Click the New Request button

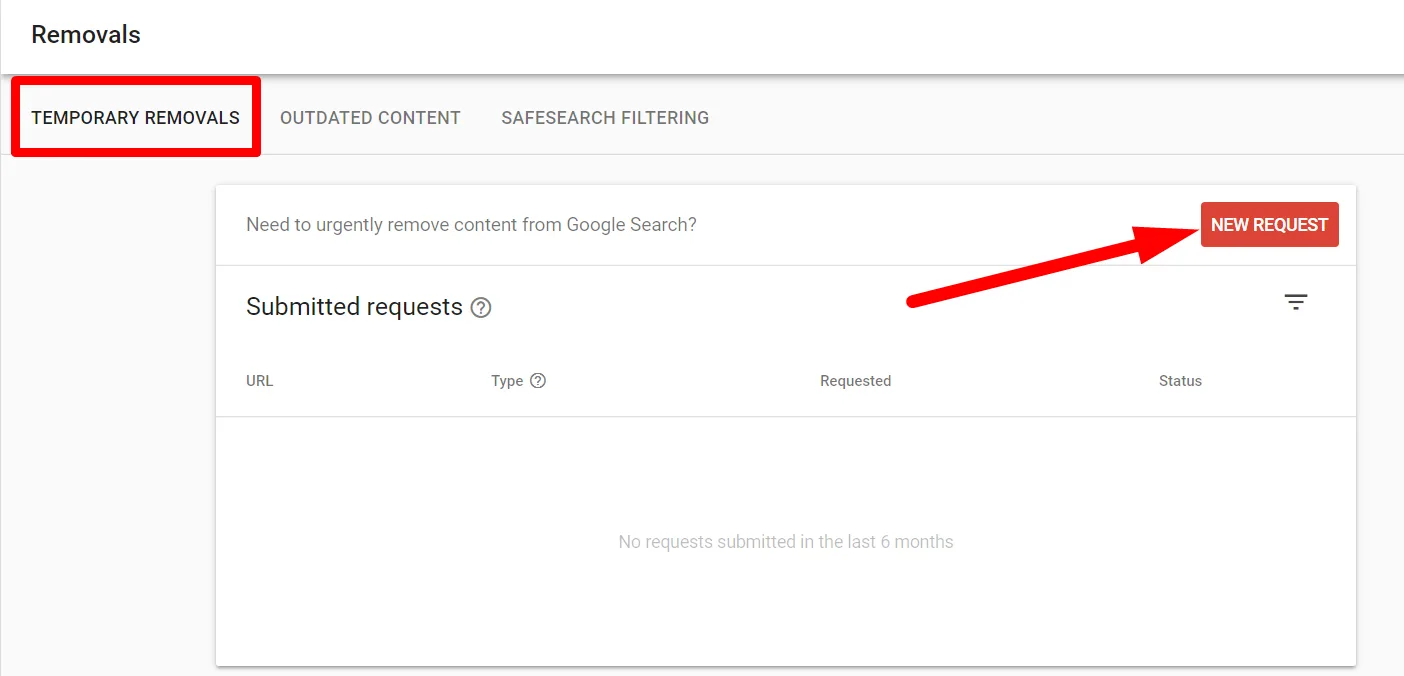[x=1270, y=225]
